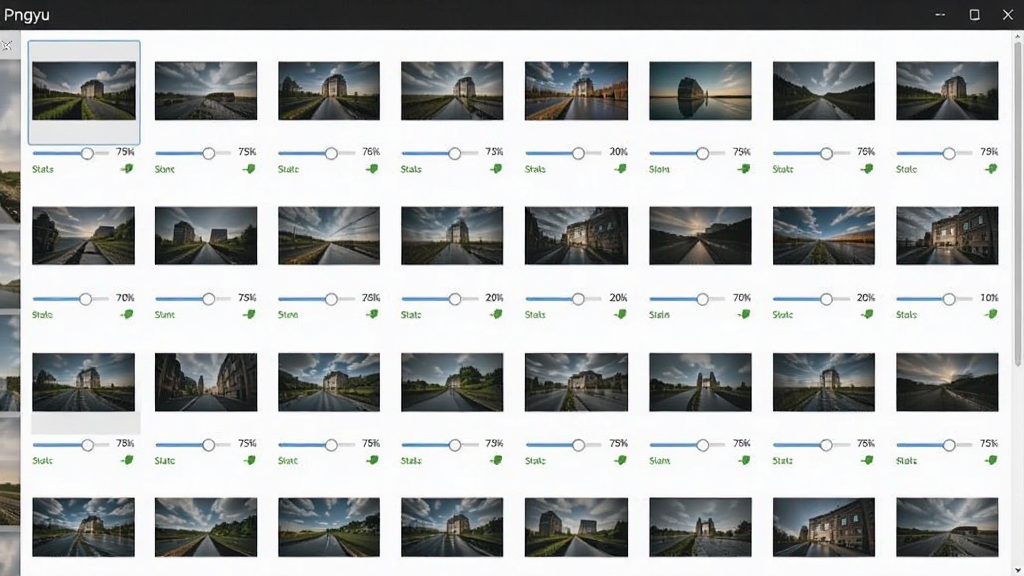Screen dimensions: 1024x576
Task: Click the green tag icon under the third-row, second-column image
Action: click(x=249, y=460)
